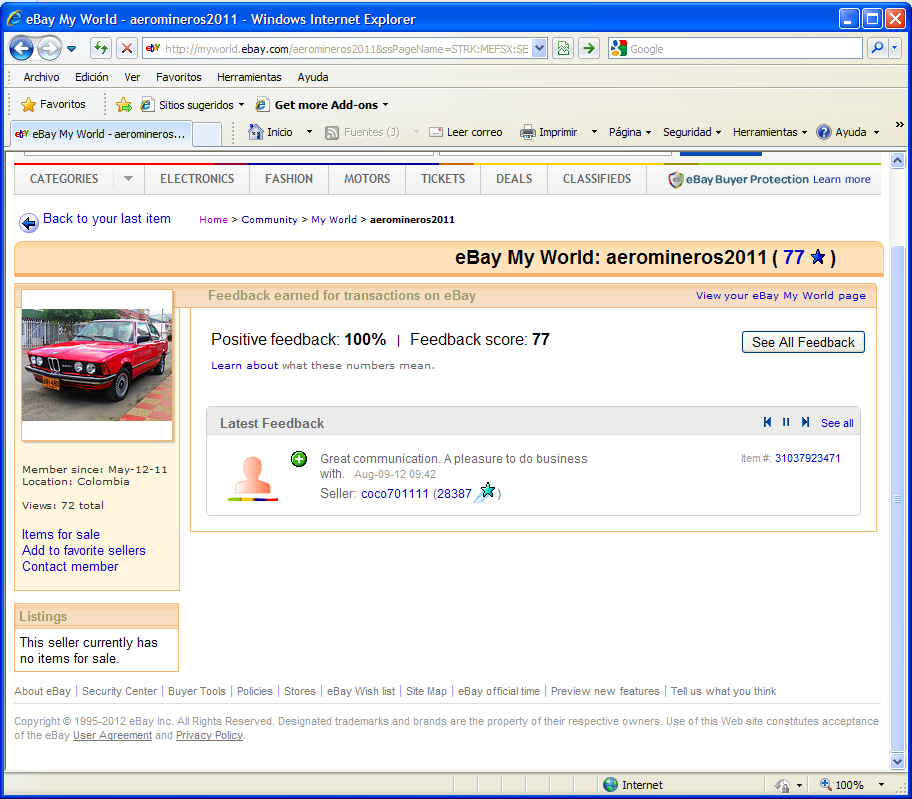Click the See All Feedback button
The height and width of the screenshot is (799, 912).
click(x=803, y=342)
